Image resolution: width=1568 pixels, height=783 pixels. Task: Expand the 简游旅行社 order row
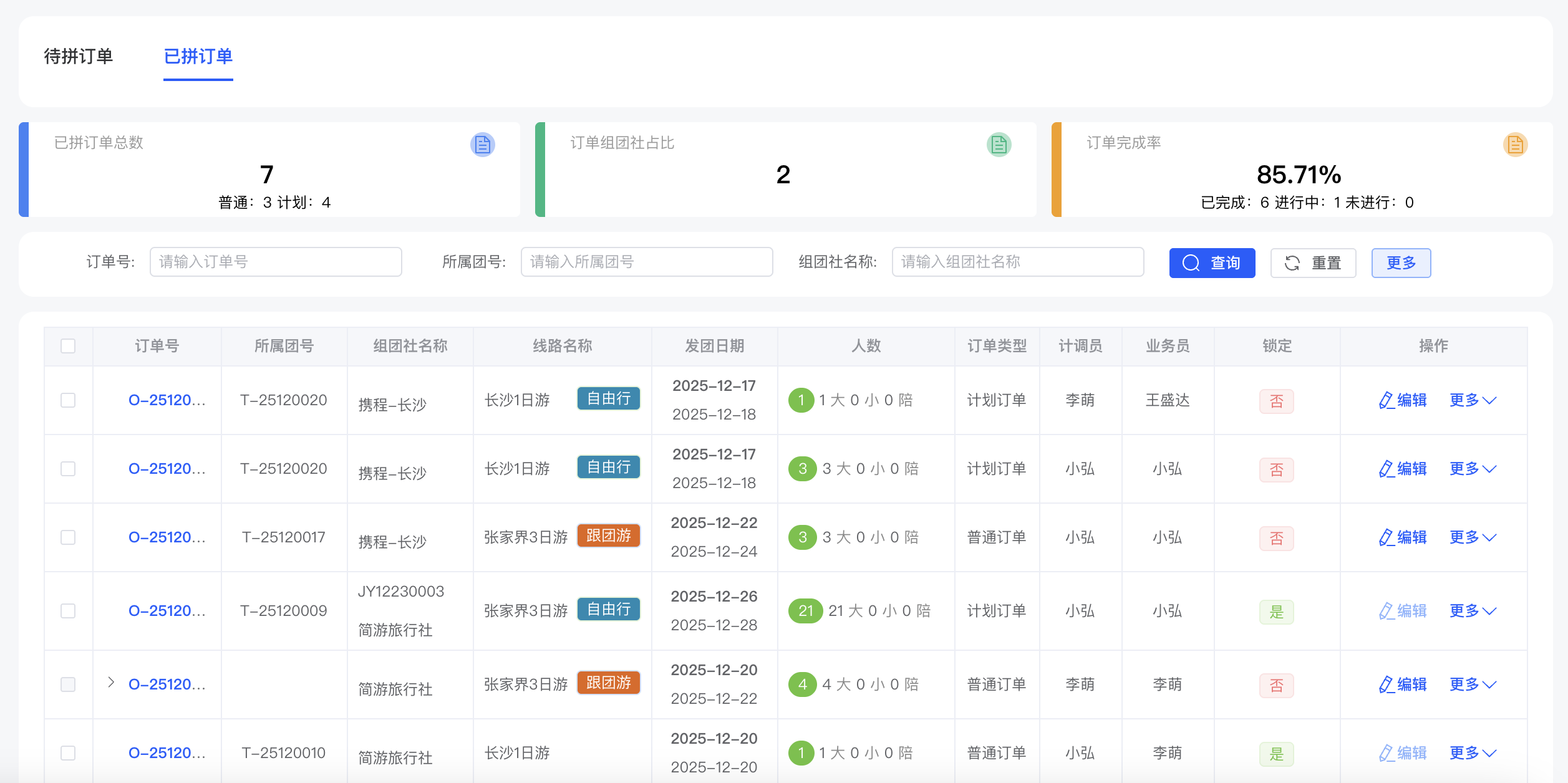coord(112,683)
